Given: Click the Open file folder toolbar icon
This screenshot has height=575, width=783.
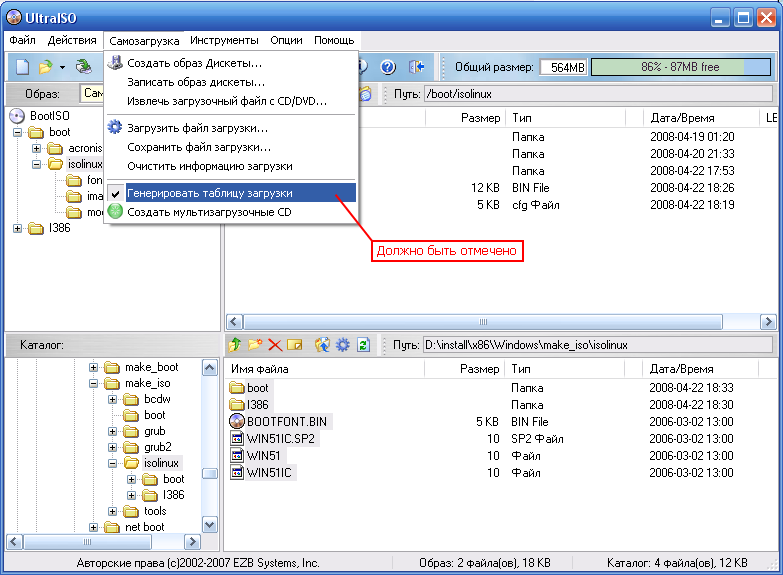Looking at the screenshot, I should [46, 66].
